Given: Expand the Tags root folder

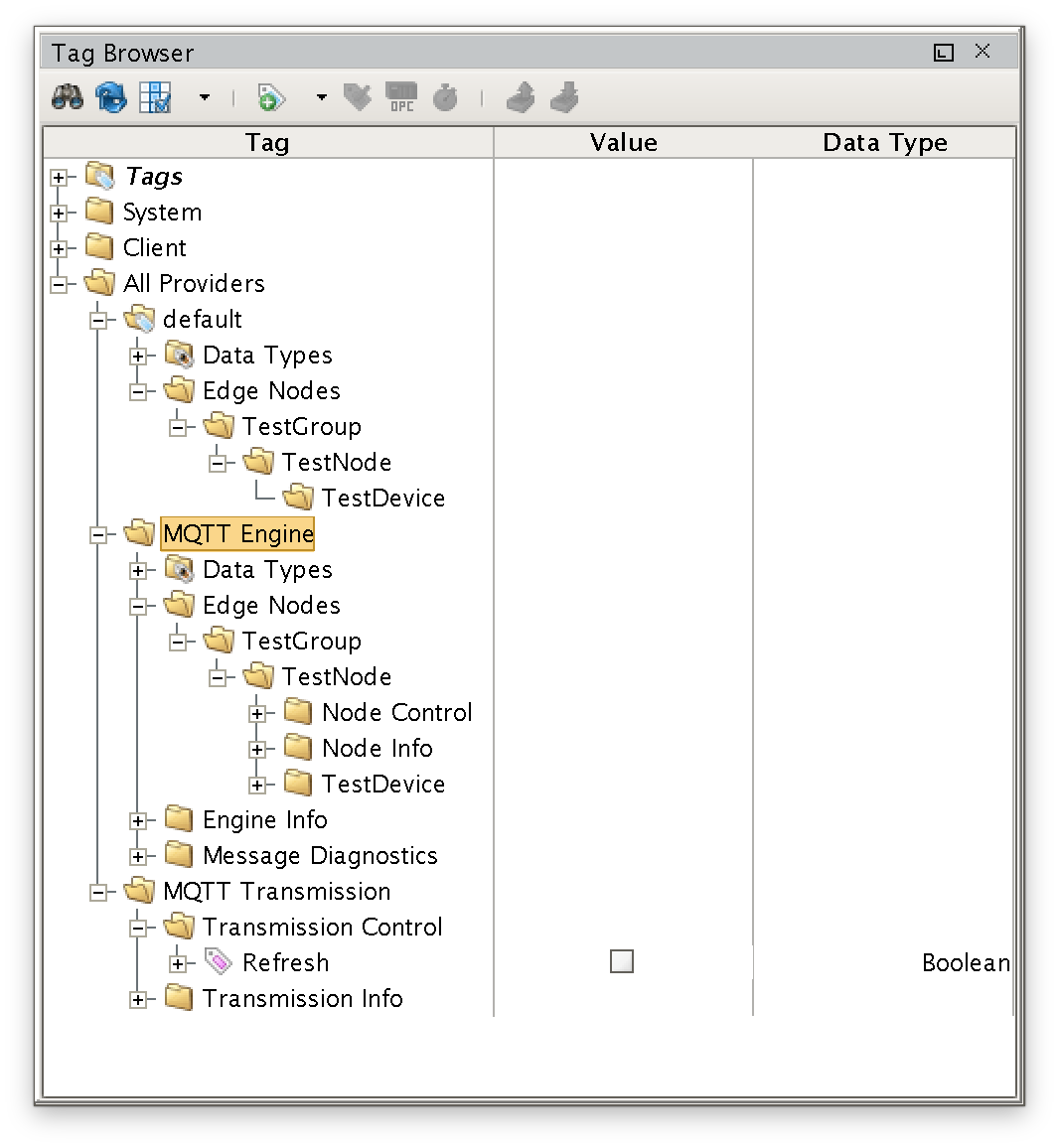Looking at the screenshot, I should (59, 177).
